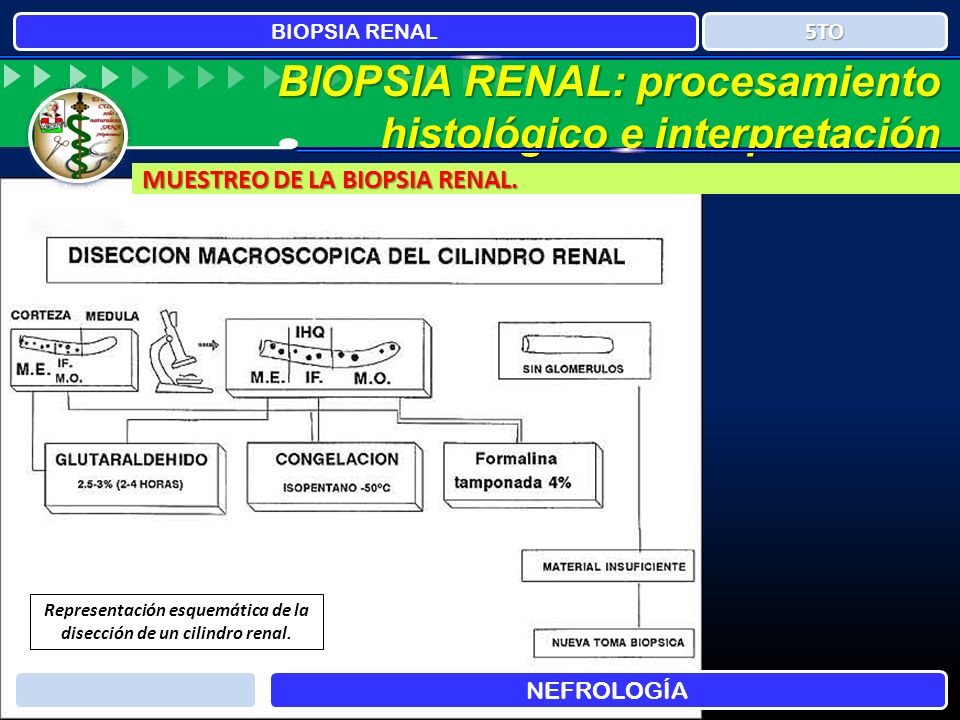This screenshot has height=720, width=960.
Task: Click the CORTEZA label
Action: (x=41, y=315)
